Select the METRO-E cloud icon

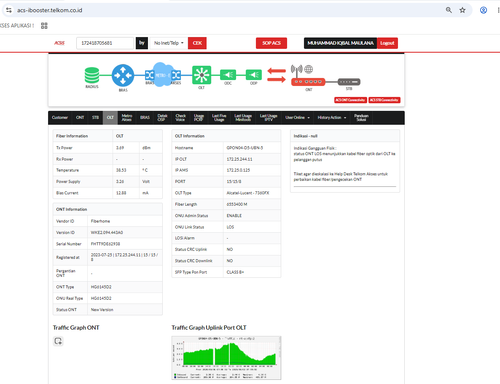[161, 75]
